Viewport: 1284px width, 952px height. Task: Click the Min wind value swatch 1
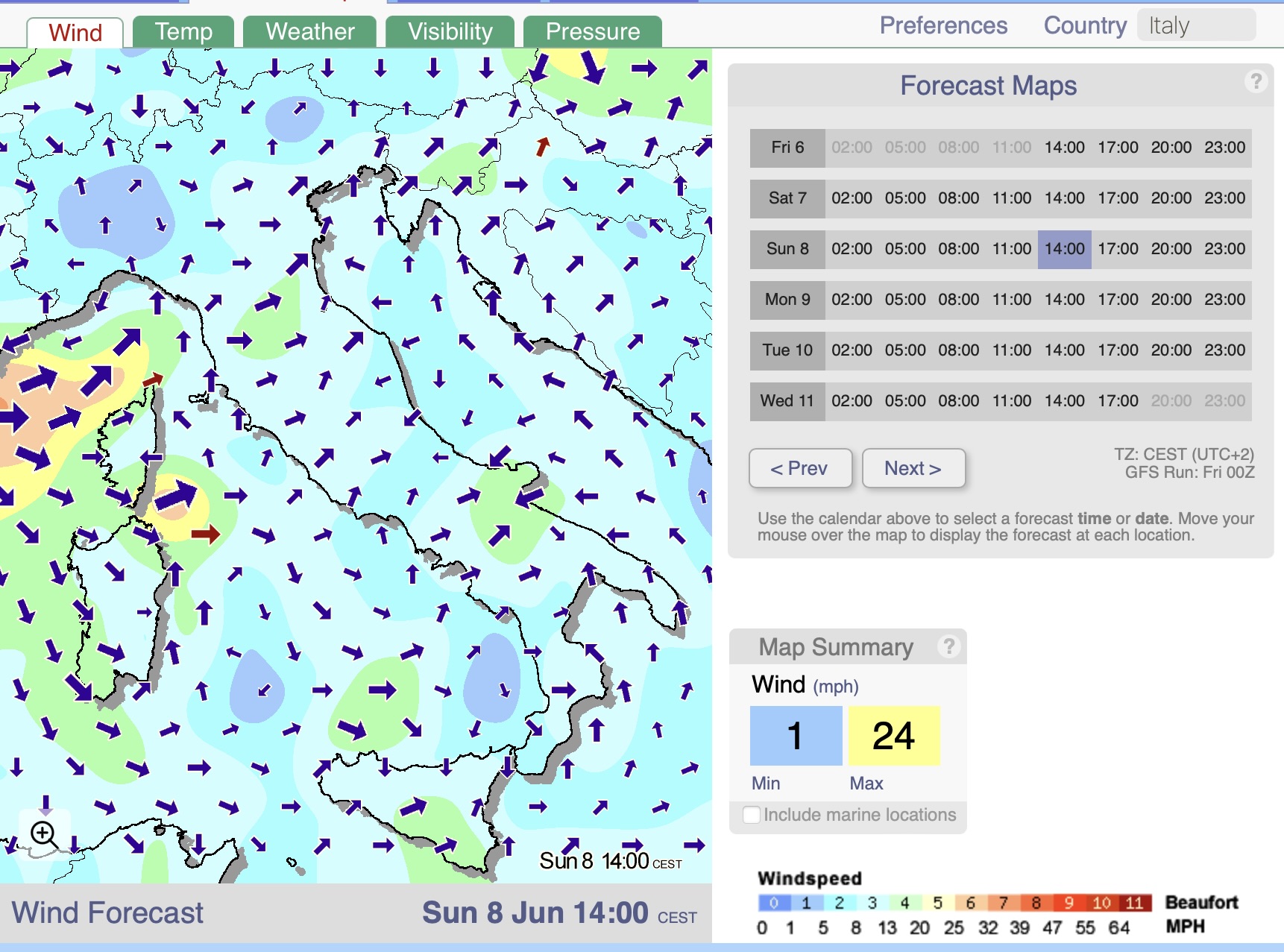pyautogui.click(x=796, y=736)
